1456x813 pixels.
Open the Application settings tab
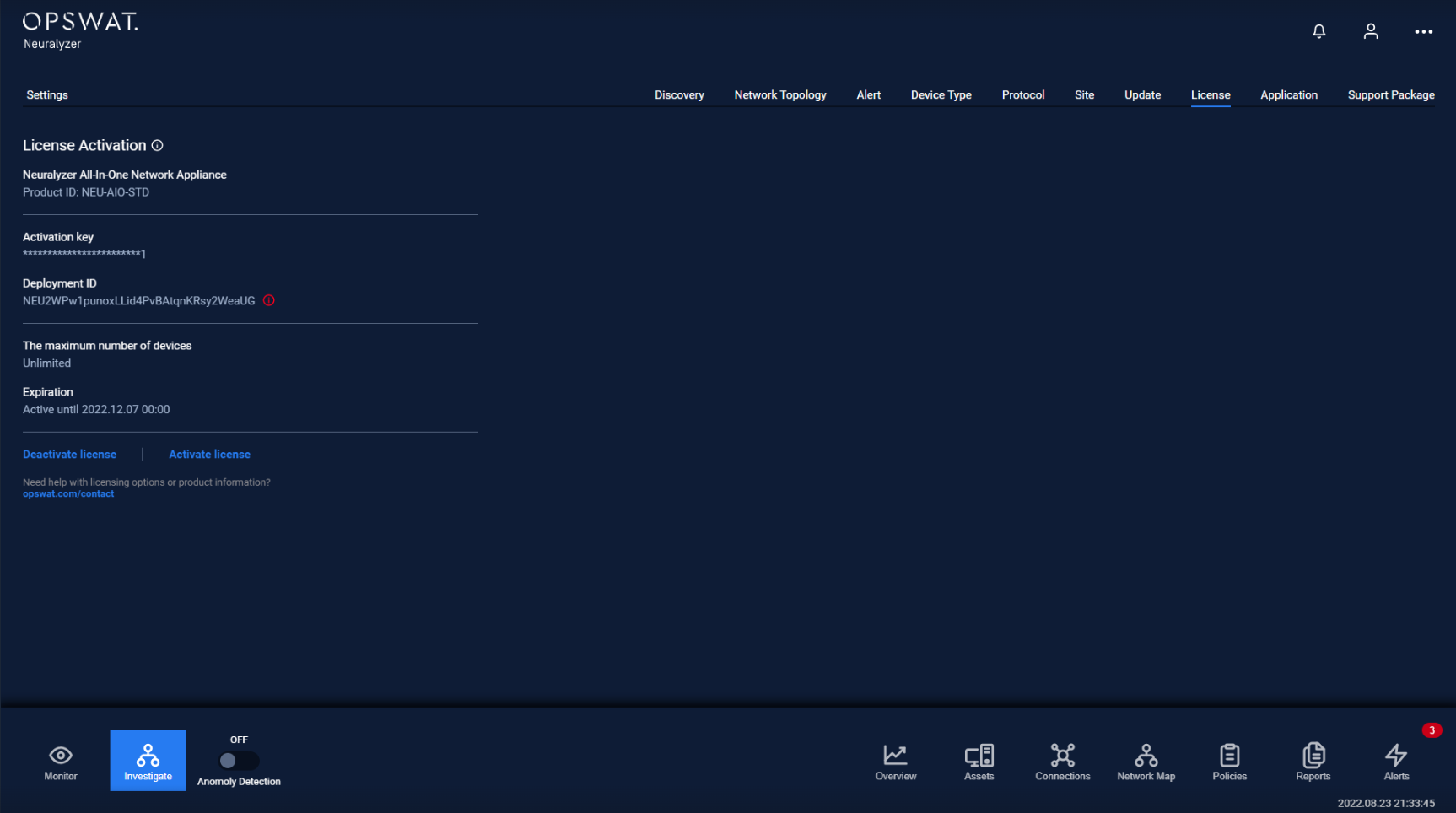tap(1289, 95)
